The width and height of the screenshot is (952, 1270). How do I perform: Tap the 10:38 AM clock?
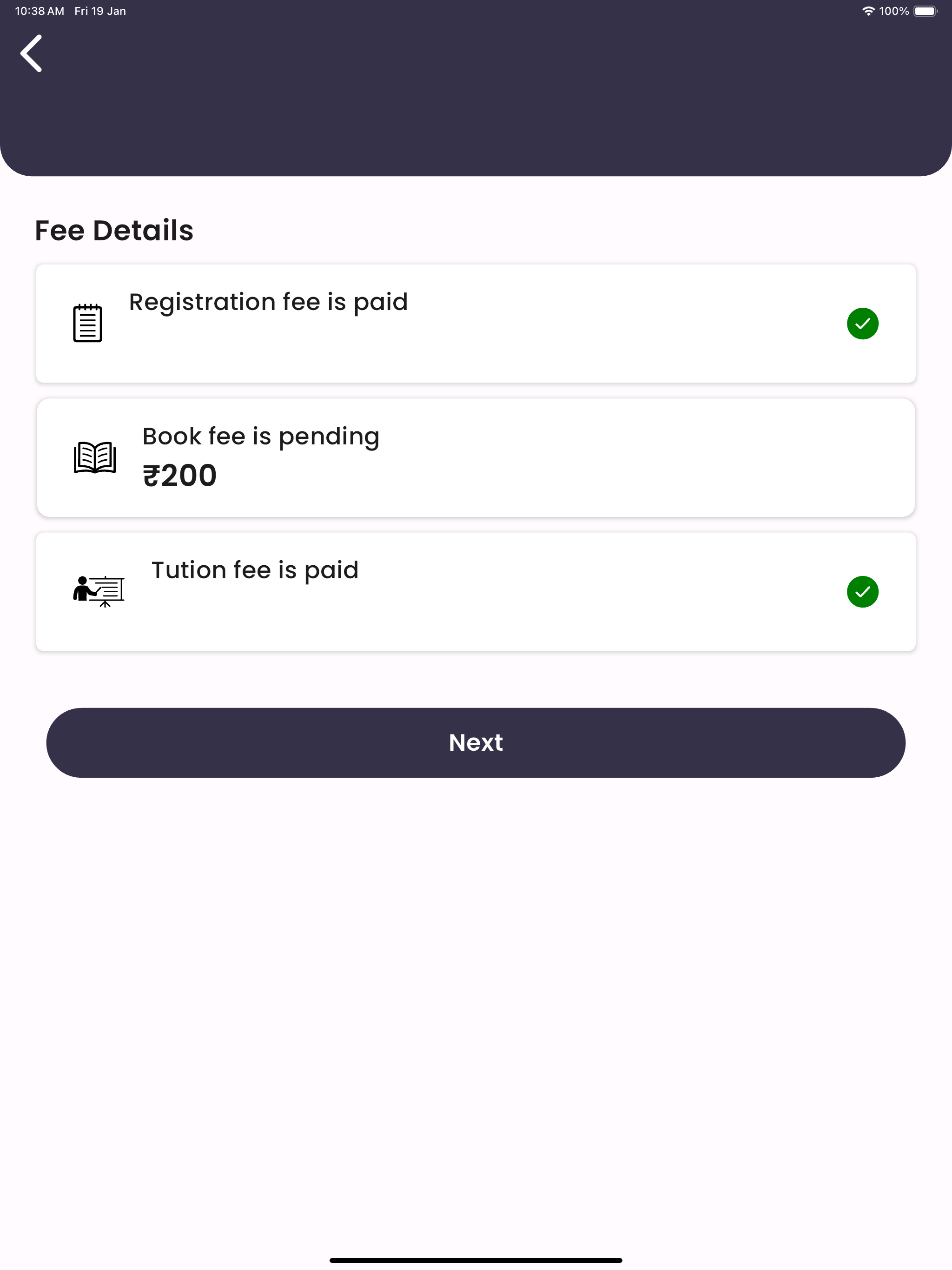40,12
